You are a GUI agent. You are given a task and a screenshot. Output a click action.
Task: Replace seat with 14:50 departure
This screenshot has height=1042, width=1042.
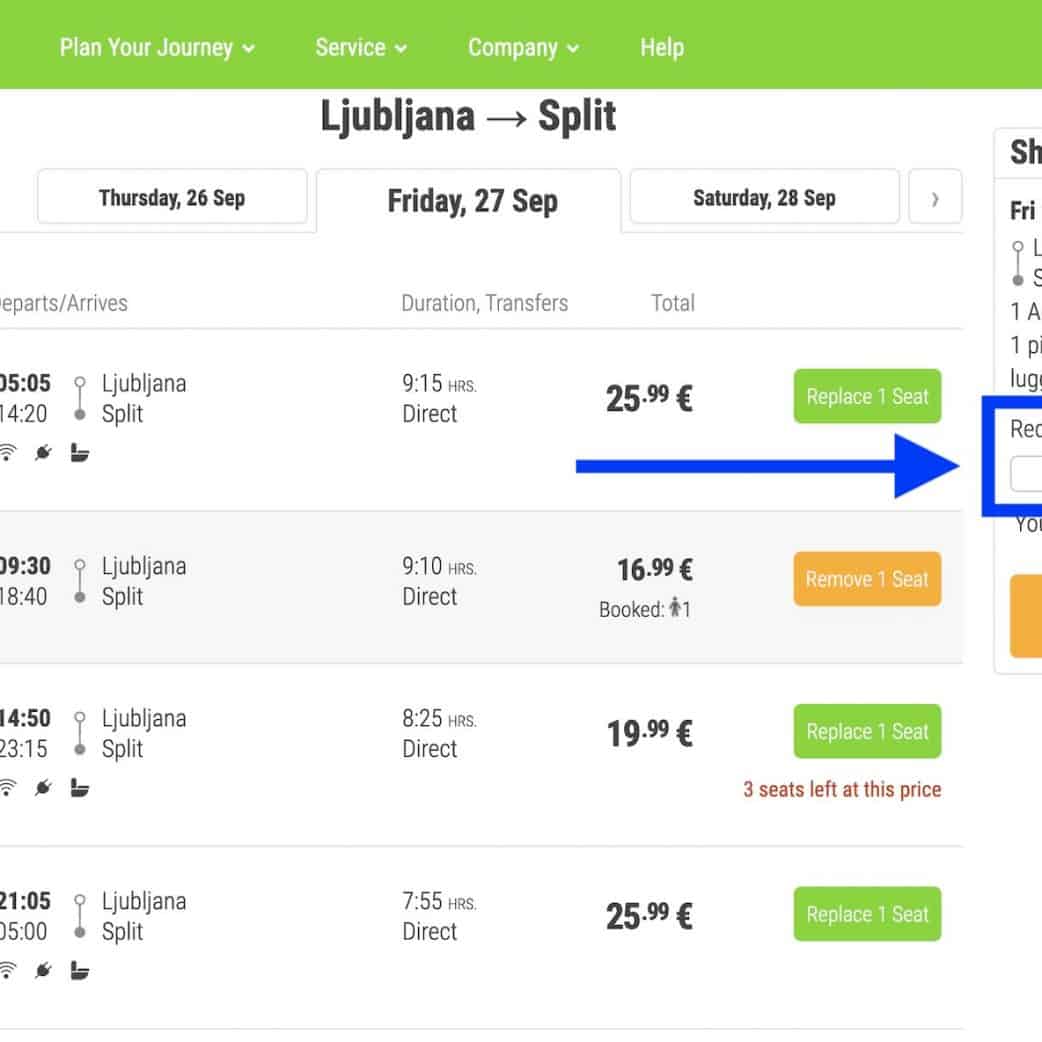(867, 732)
